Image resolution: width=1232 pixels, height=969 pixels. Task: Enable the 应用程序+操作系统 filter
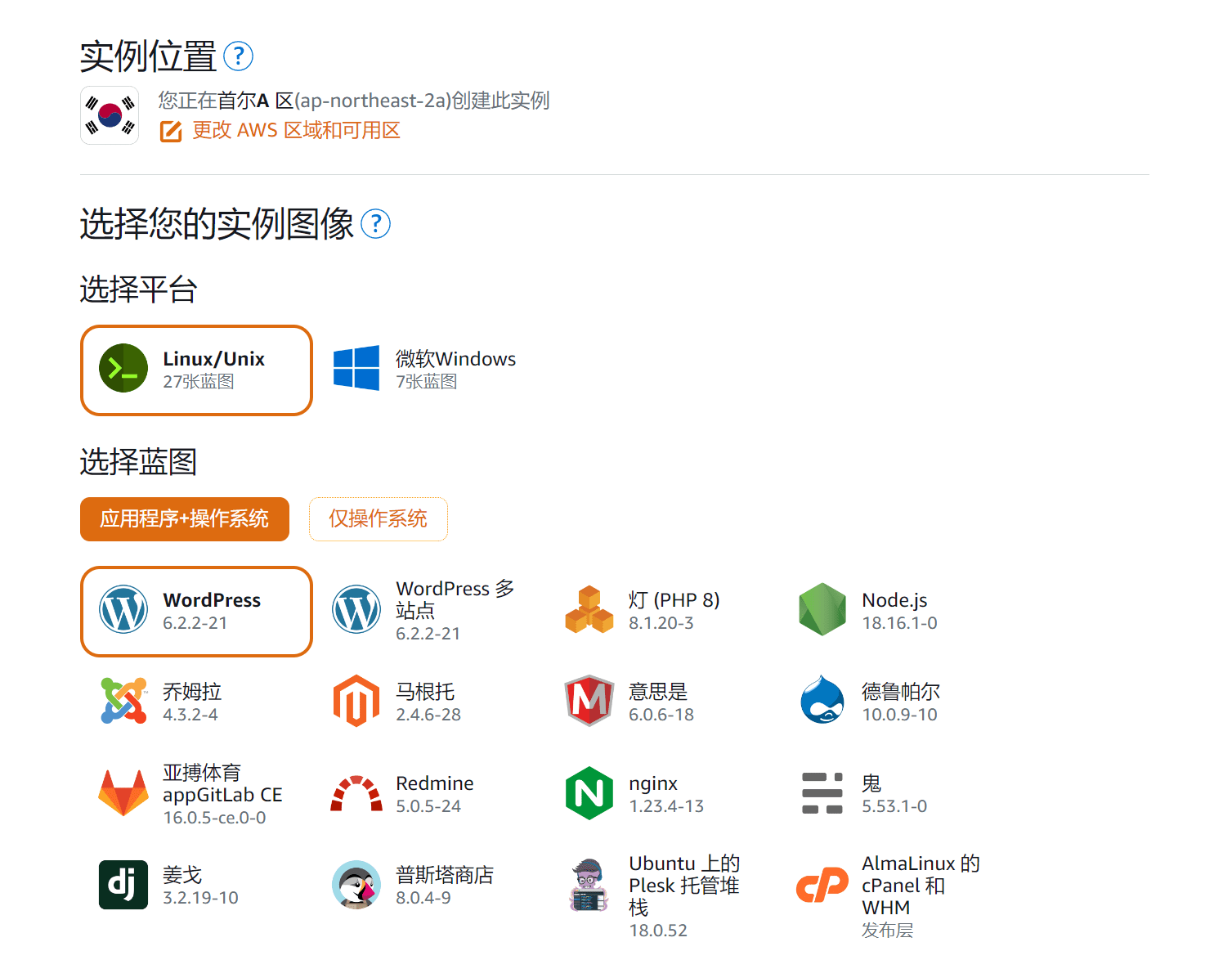click(184, 518)
